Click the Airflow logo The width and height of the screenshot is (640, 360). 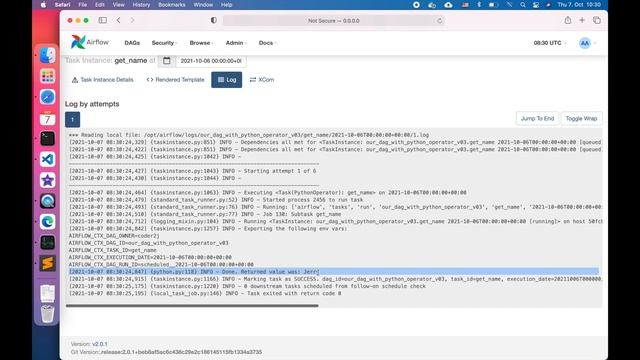coord(90,42)
